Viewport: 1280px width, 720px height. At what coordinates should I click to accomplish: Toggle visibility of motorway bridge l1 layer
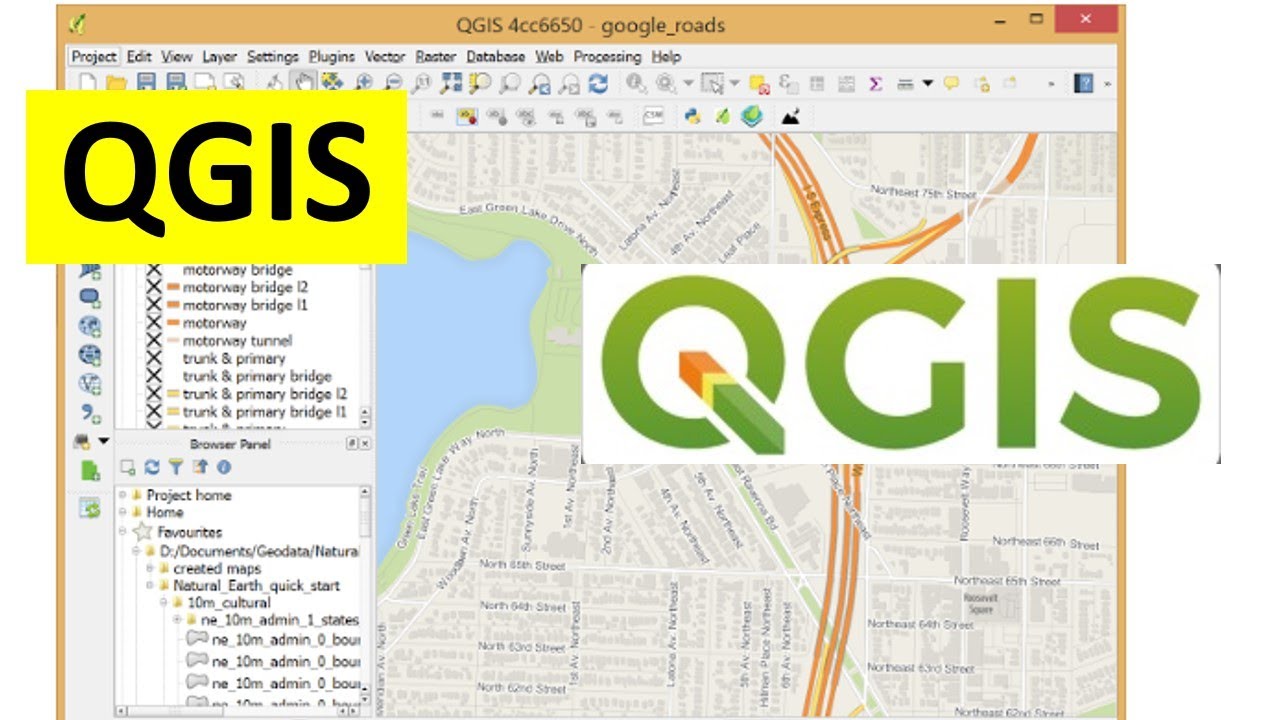[x=153, y=305]
